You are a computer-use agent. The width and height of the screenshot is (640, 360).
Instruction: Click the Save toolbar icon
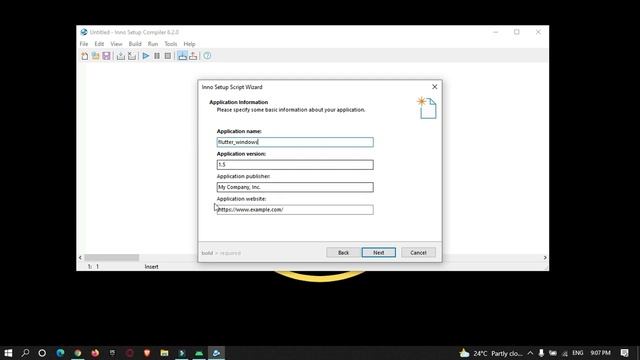click(x=106, y=56)
